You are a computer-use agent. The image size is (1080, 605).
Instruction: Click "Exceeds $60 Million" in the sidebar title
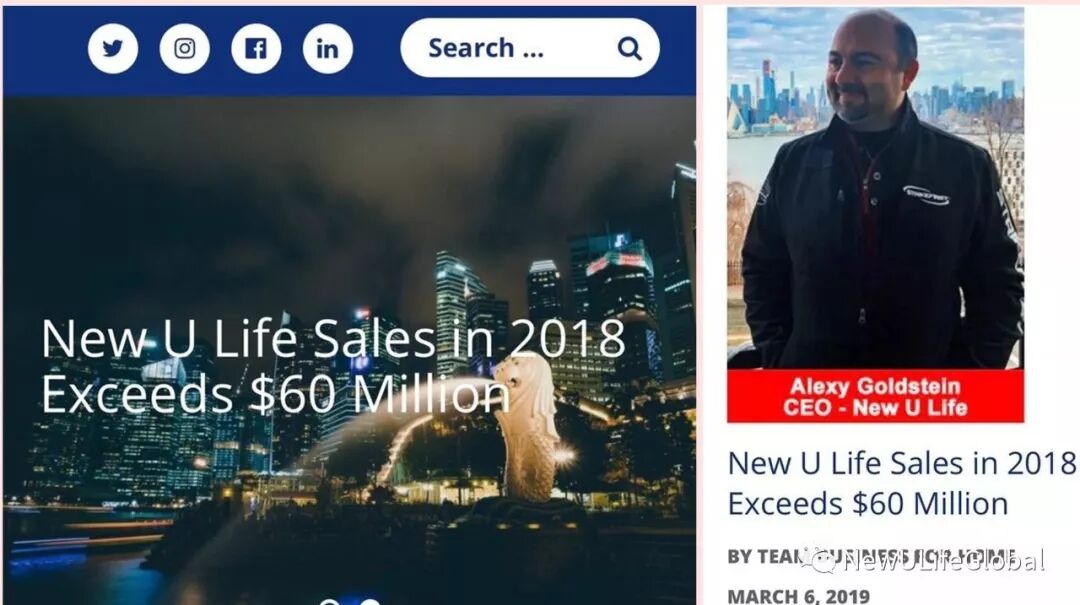coord(868,504)
